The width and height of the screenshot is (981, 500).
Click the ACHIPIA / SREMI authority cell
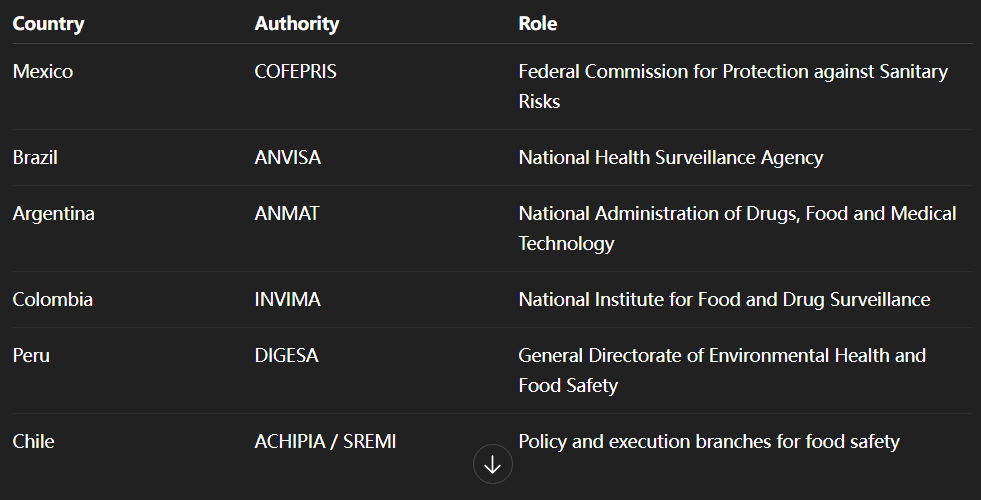pos(325,442)
